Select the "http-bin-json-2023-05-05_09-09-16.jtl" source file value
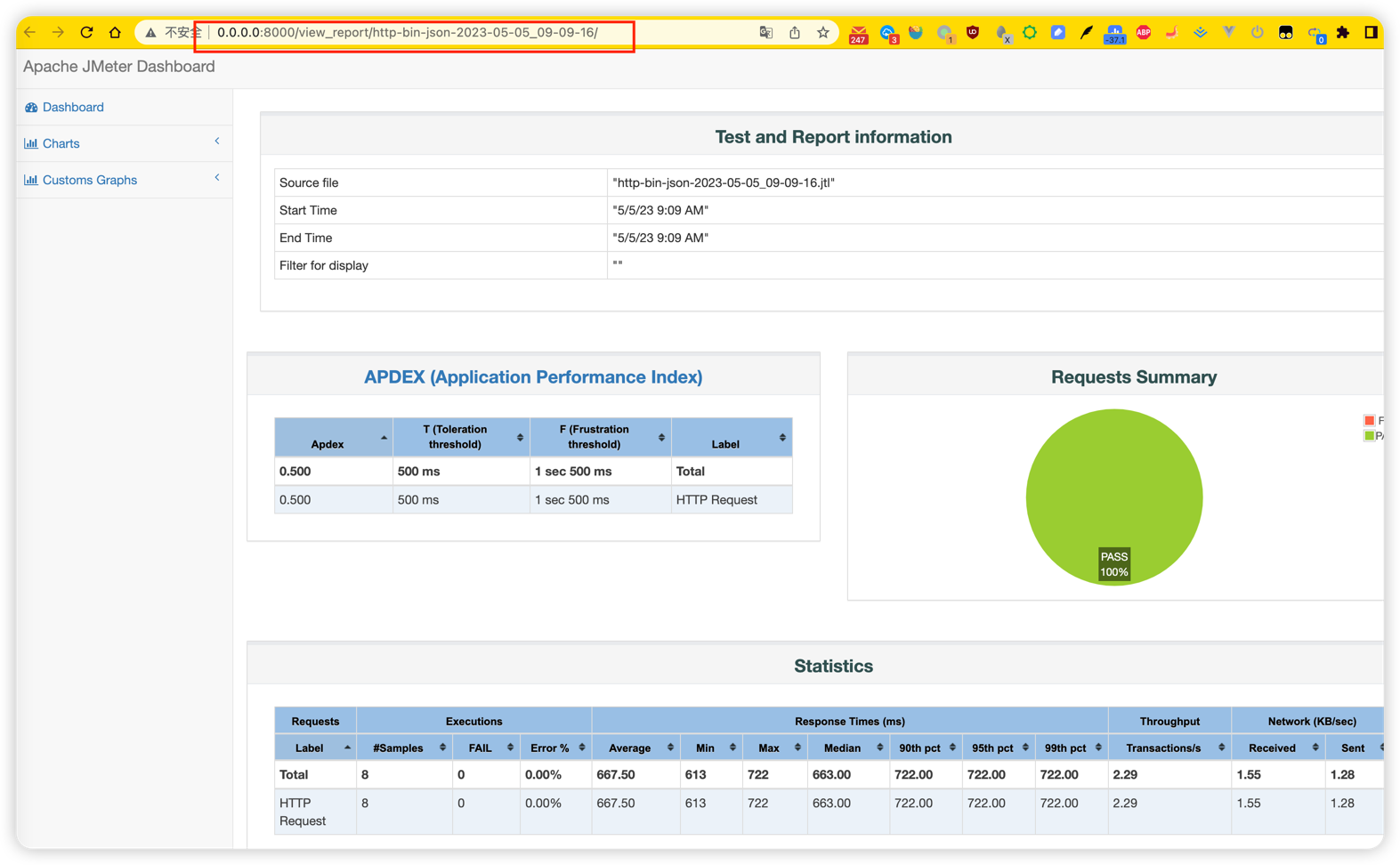This screenshot has height=865, width=1400. pyautogui.click(x=724, y=183)
